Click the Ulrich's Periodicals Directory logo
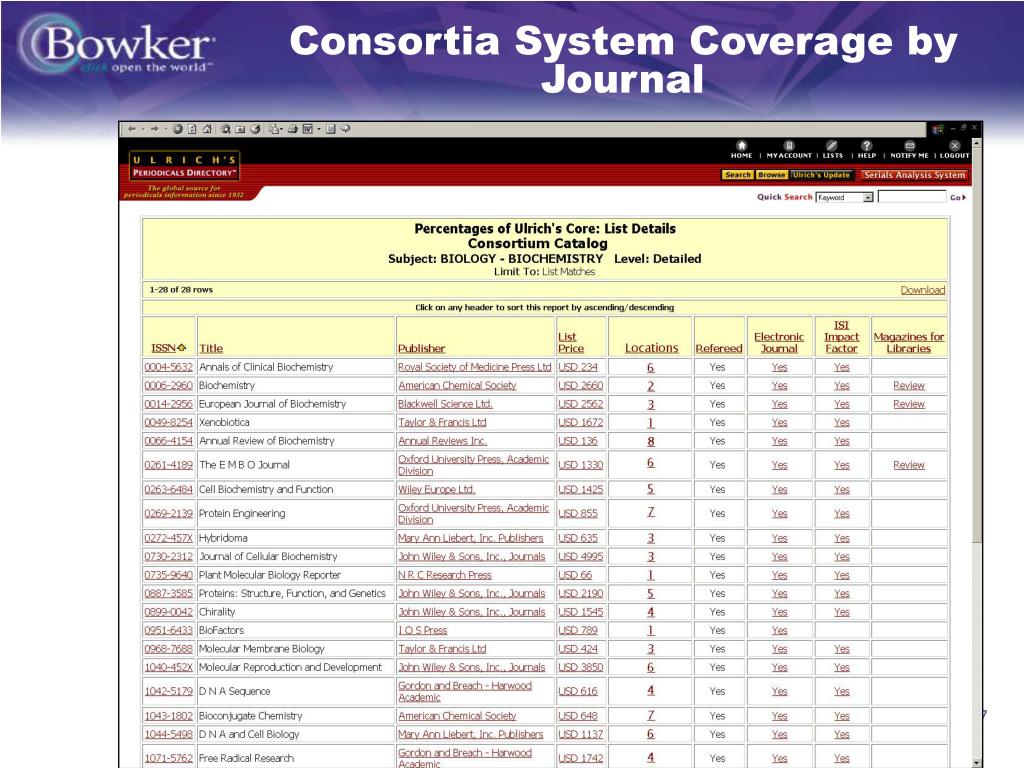The image size is (1024, 768). (184, 166)
